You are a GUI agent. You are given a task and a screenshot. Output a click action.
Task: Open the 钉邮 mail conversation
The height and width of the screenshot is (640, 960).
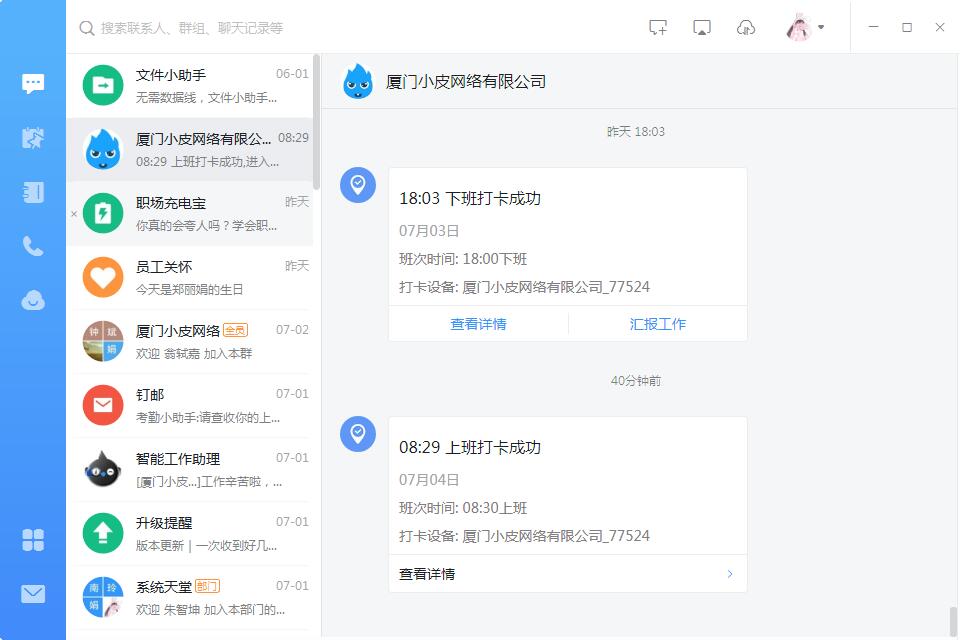click(190, 405)
